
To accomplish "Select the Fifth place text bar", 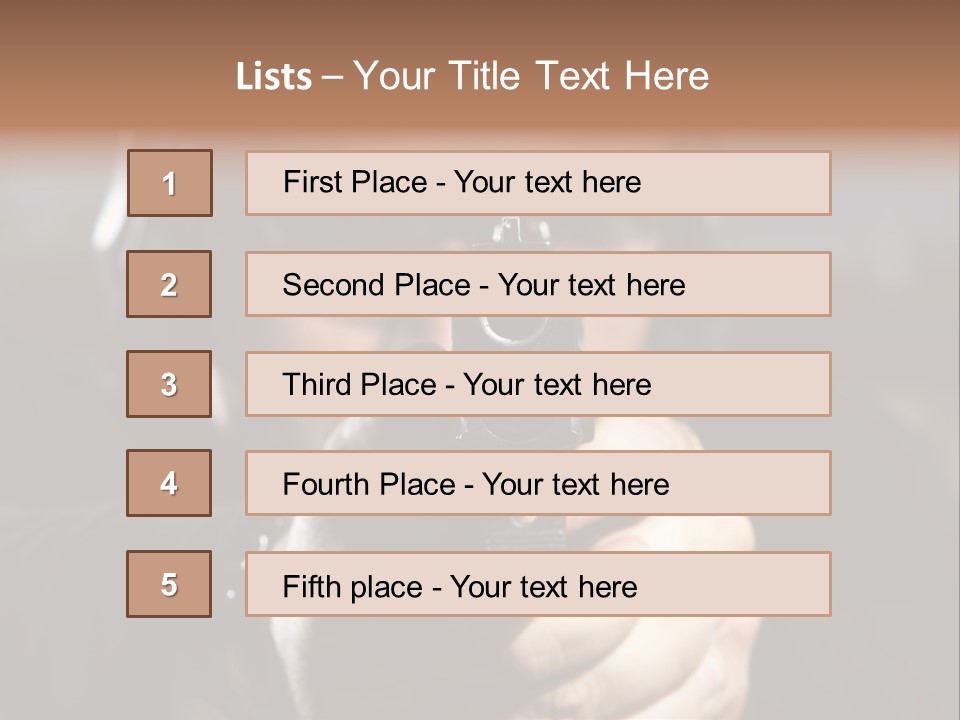I will point(538,584).
